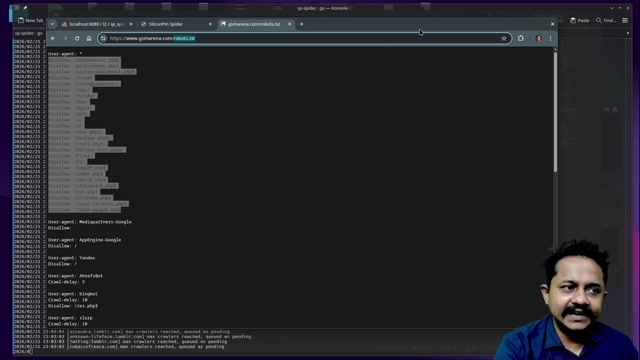
Task: Reload the gsmarena robots.txt page
Action: (77, 38)
